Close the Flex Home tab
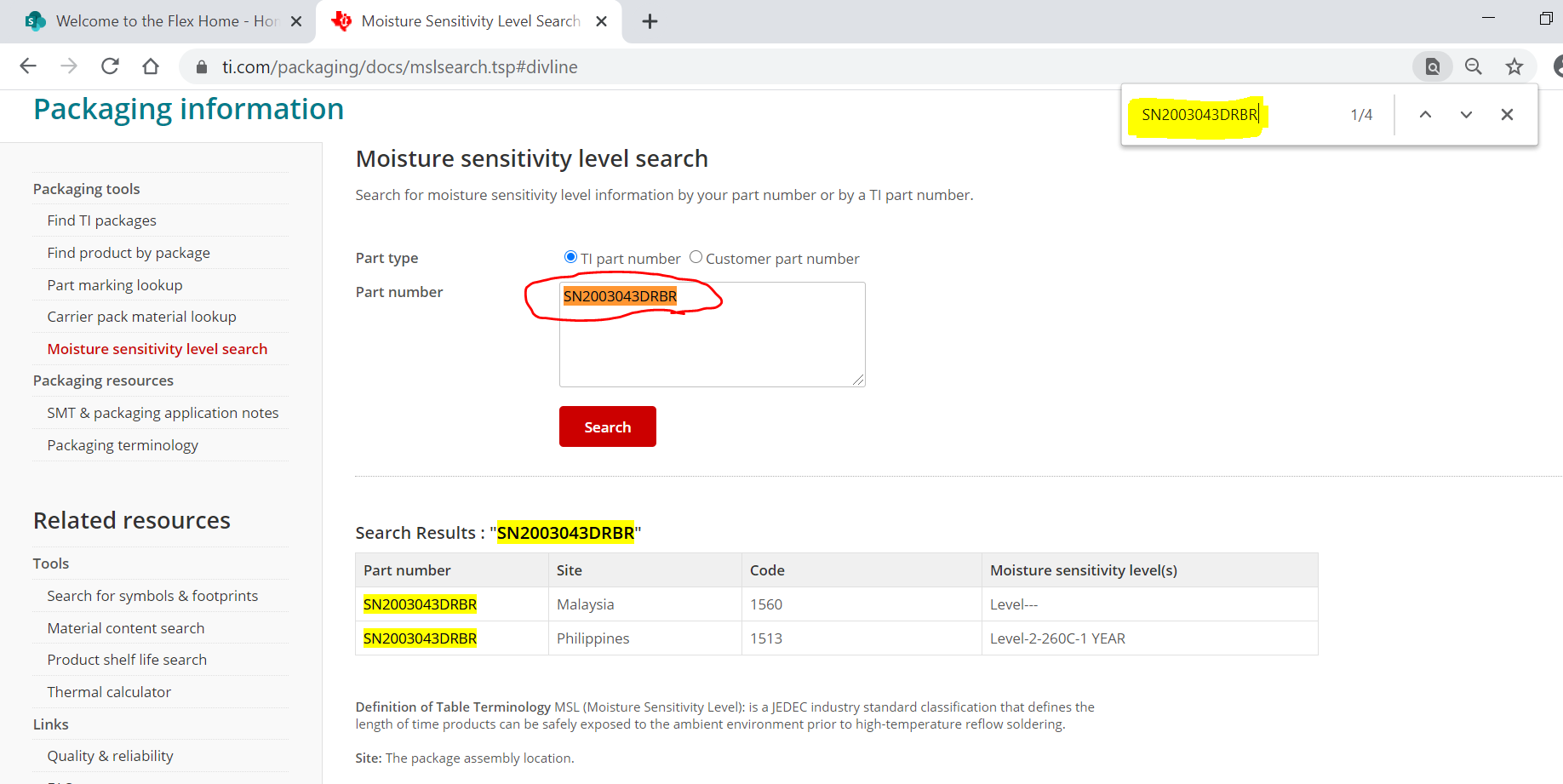Screen dimensions: 1563x784 [x=296, y=21]
